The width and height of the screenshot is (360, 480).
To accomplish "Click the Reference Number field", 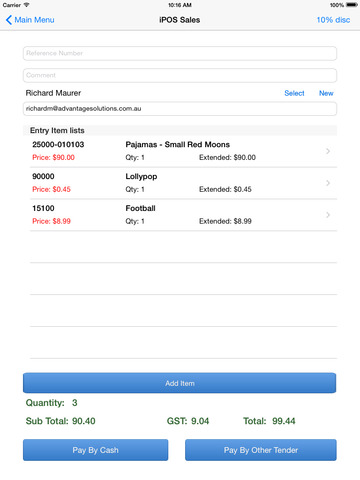I will point(180,53).
